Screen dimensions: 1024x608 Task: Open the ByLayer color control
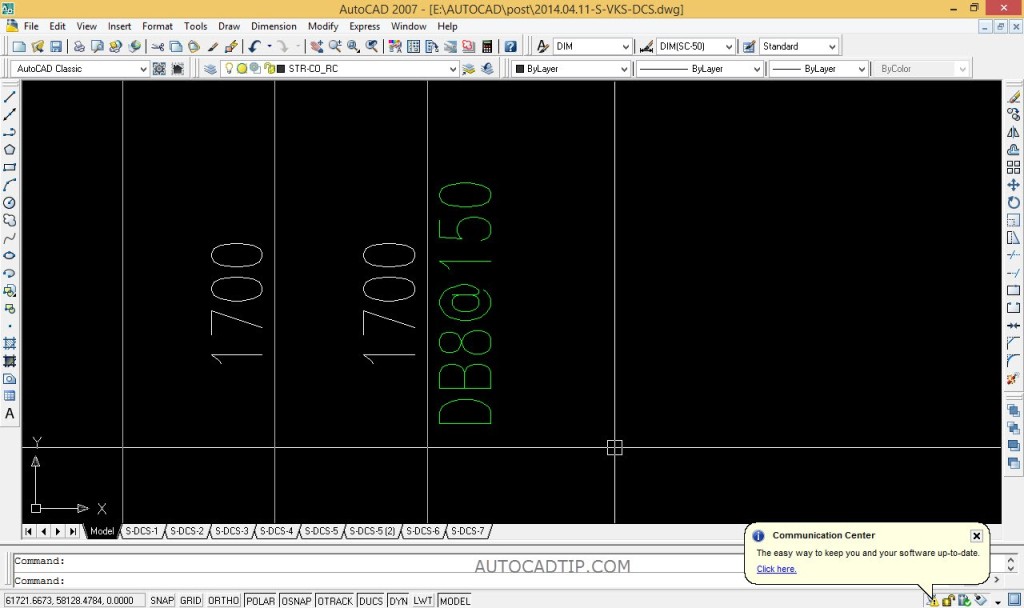625,68
